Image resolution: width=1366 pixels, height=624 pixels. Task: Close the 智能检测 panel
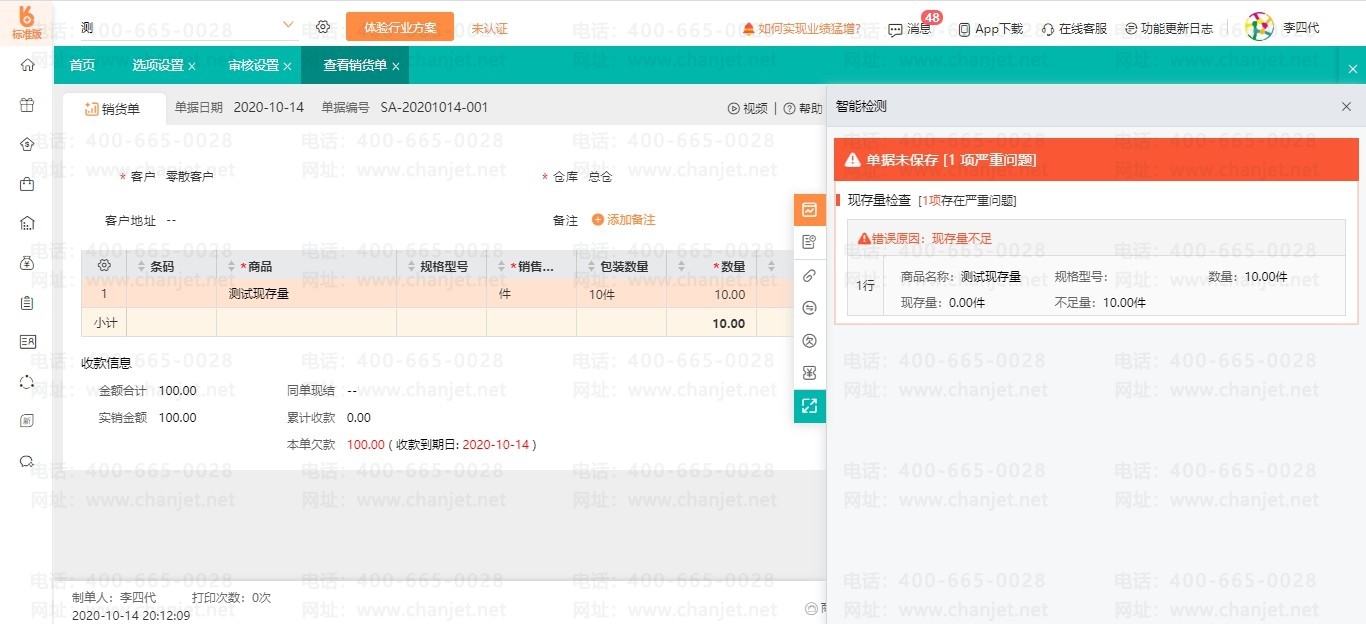tap(1345, 106)
